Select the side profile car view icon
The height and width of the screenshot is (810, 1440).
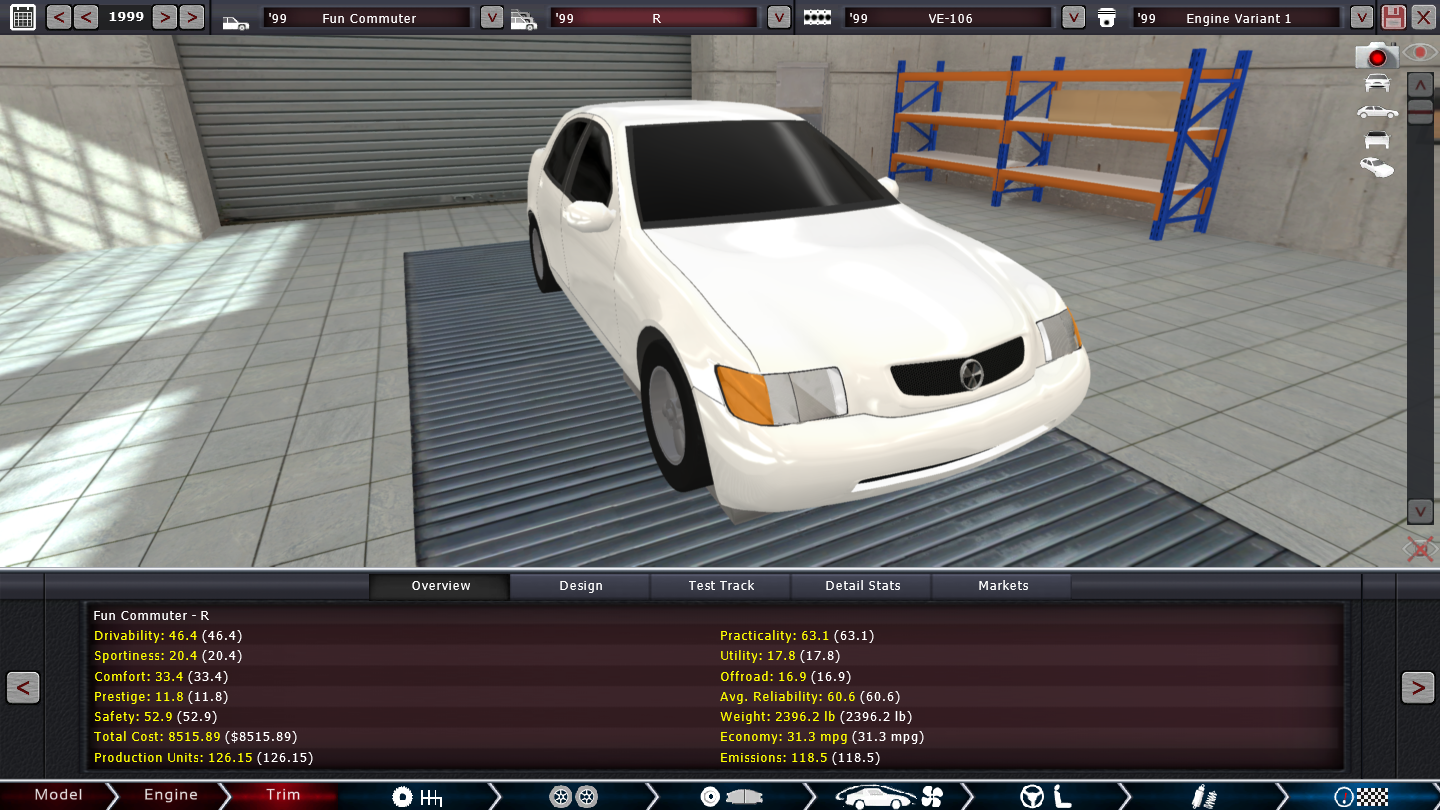point(1377,112)
